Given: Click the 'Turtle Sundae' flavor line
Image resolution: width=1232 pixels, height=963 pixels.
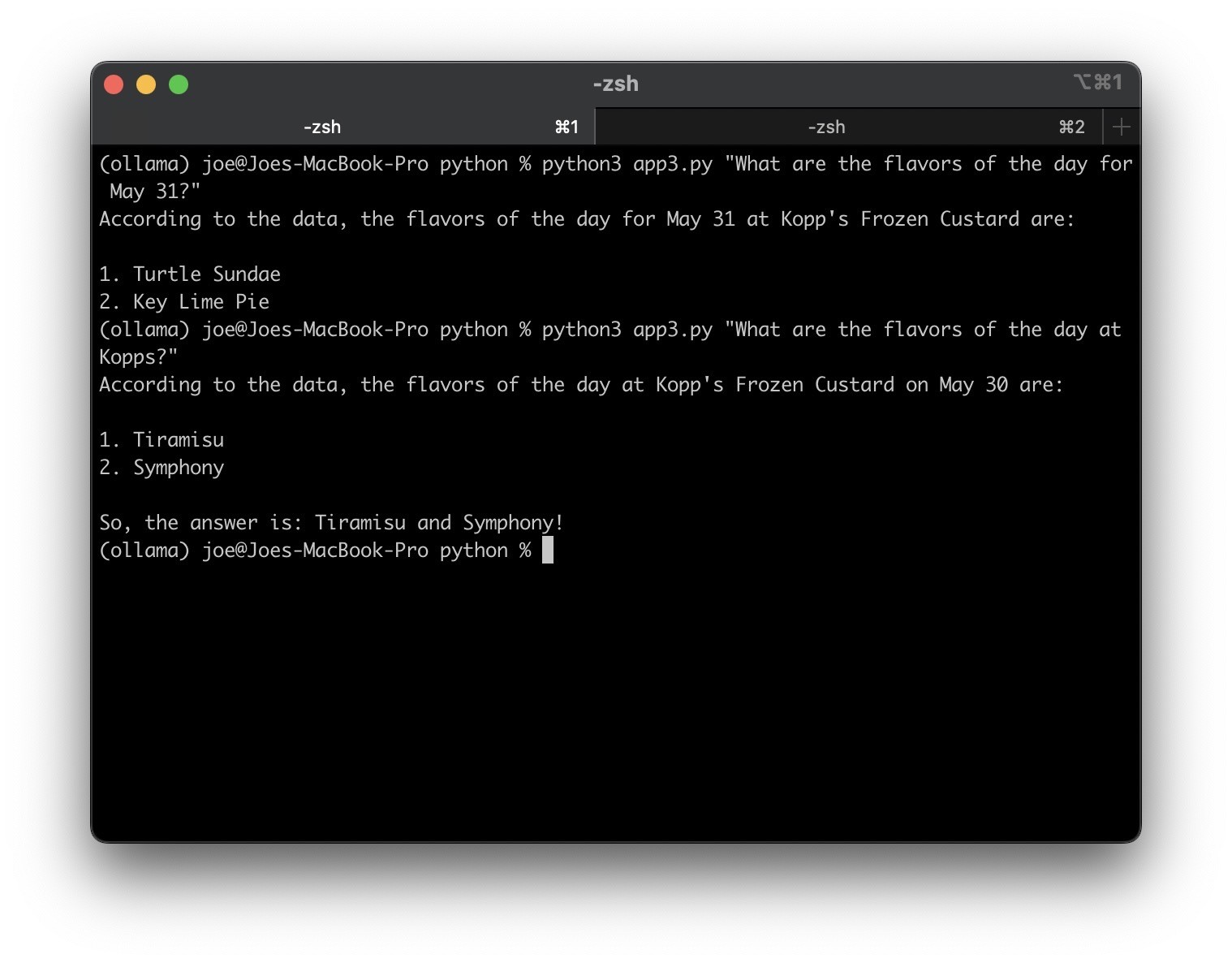Looking at the screenshot, I should [190, 274].
